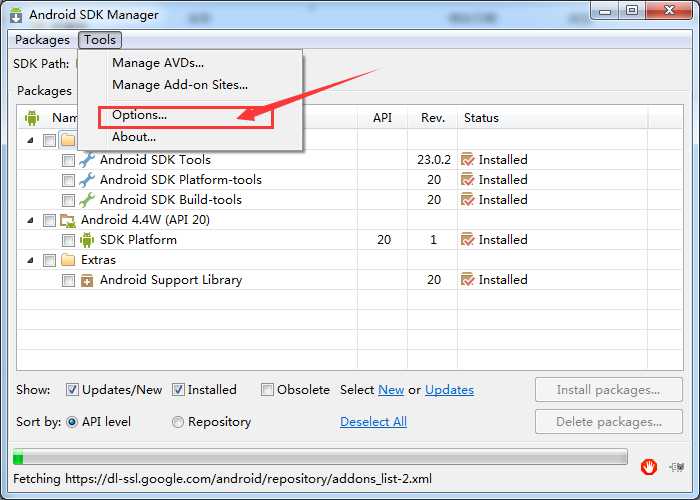Viewport: 700px width, 500px height.
Task: Click the API column header
Action: 383,118
